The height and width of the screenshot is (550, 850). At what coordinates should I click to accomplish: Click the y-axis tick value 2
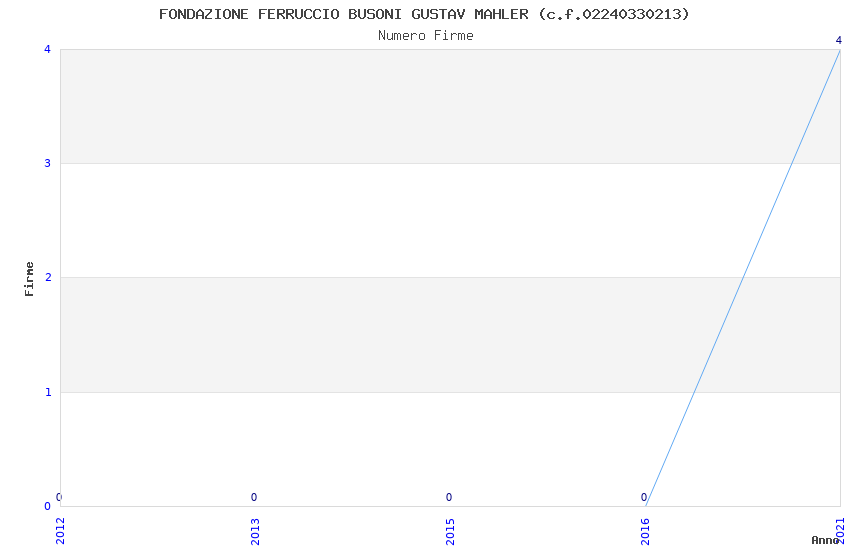(48, 277)
